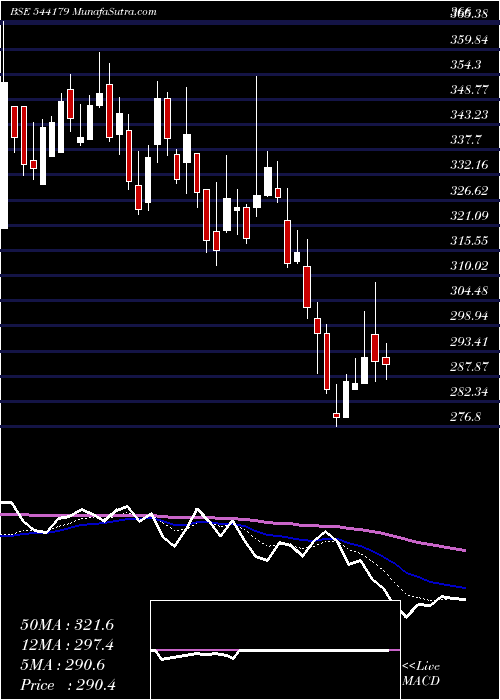Click the 298.94 price axis label

[x=468, y=316]
